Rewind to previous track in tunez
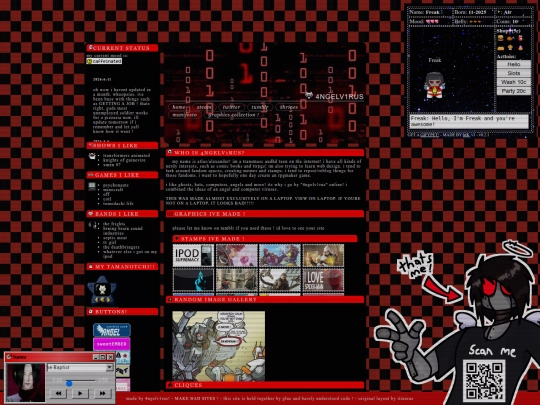 click(58, 393)
